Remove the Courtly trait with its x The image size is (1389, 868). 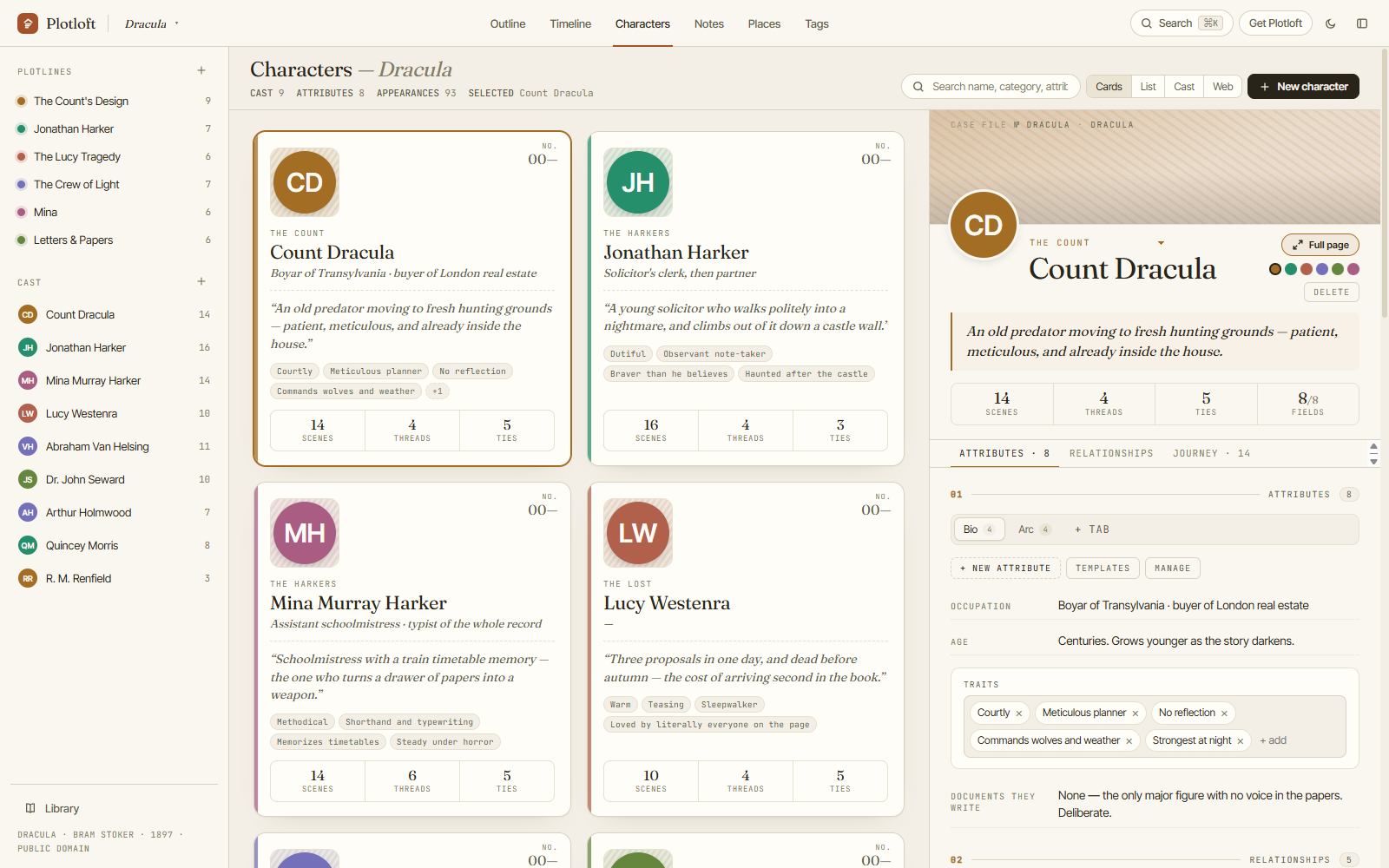click(x=1019, y=713)
